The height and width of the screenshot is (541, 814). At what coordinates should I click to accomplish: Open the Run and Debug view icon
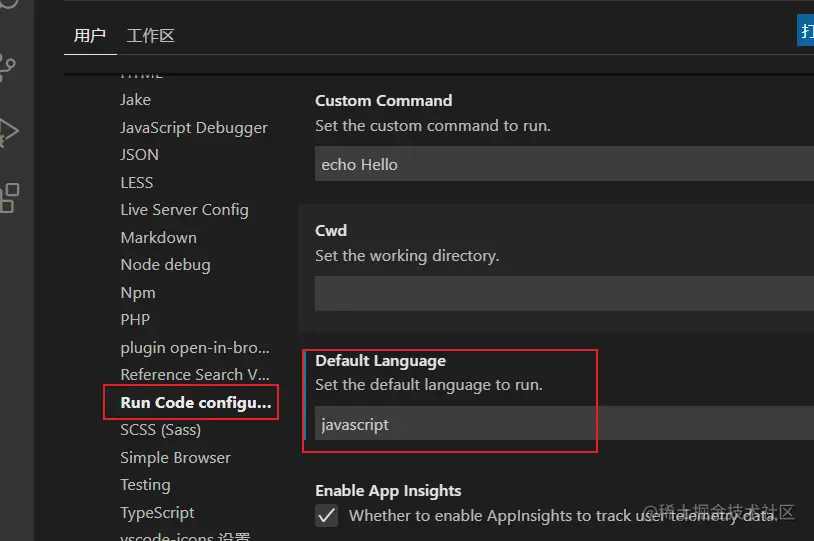click(x=9, y=131)
